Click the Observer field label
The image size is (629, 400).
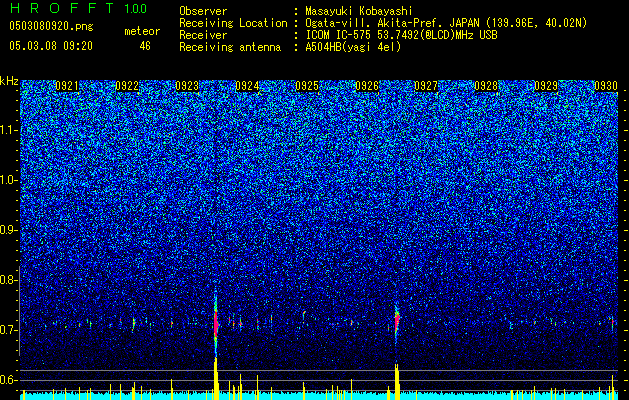[203, 11]
